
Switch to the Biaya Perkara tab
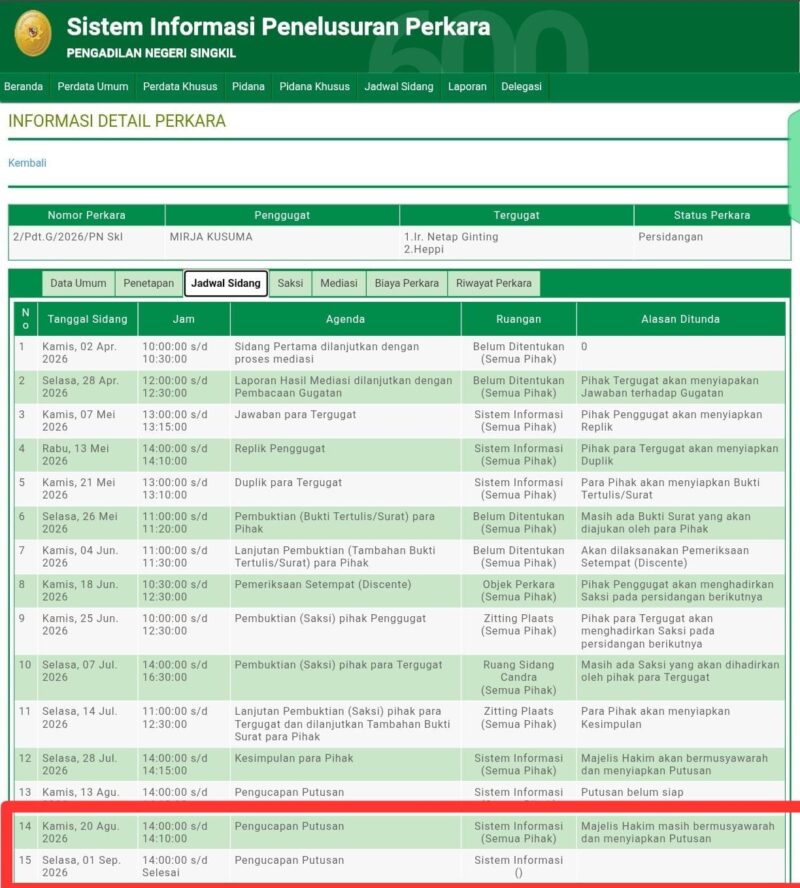pyautogui.click(x=407, y=283)
